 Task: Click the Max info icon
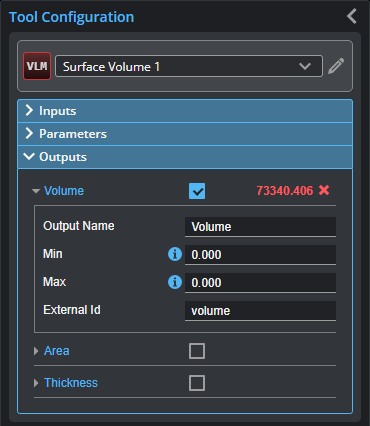[175, 282]
